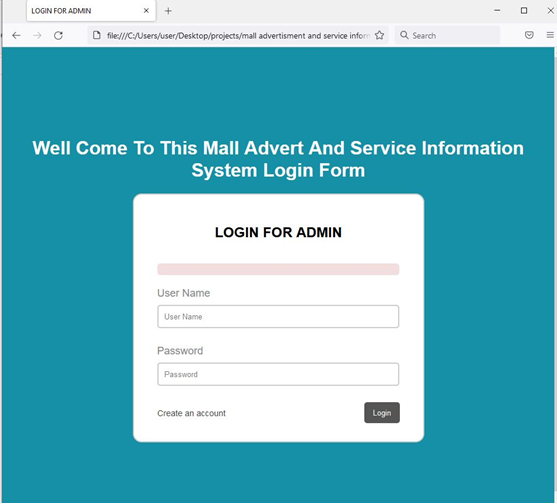
Task: Maximize the browser window
Action: click(x=524, y=11)
